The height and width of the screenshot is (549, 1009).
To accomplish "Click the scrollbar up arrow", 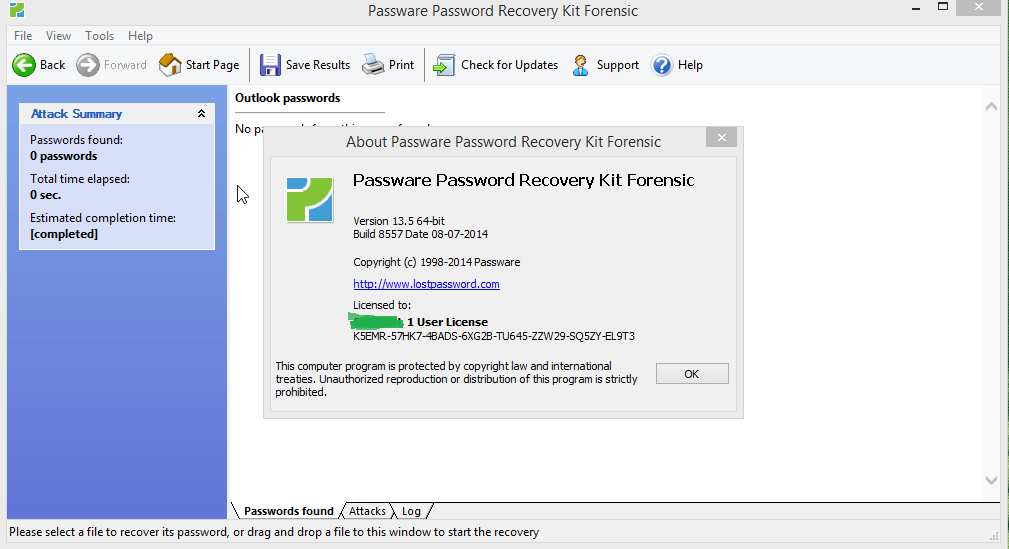I will point(992,107).
